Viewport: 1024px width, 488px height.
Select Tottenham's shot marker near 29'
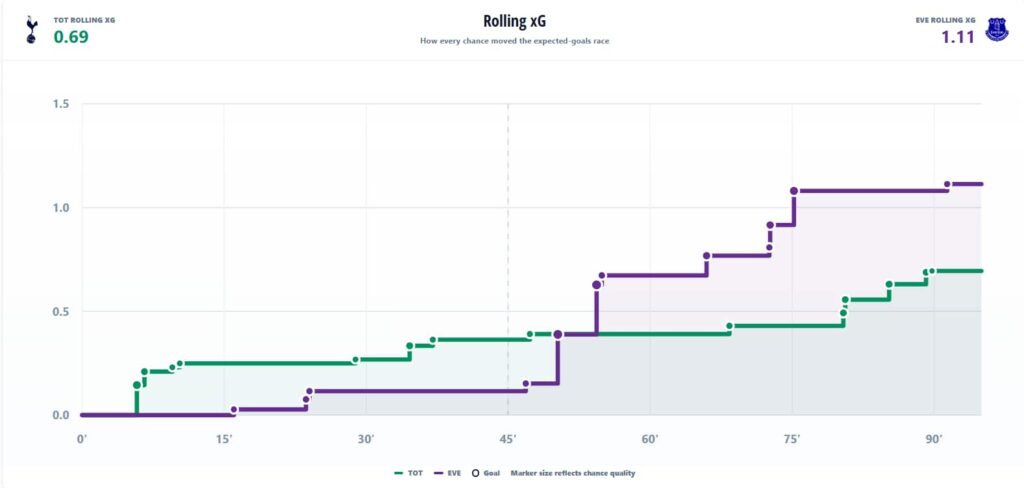(355, 360)
